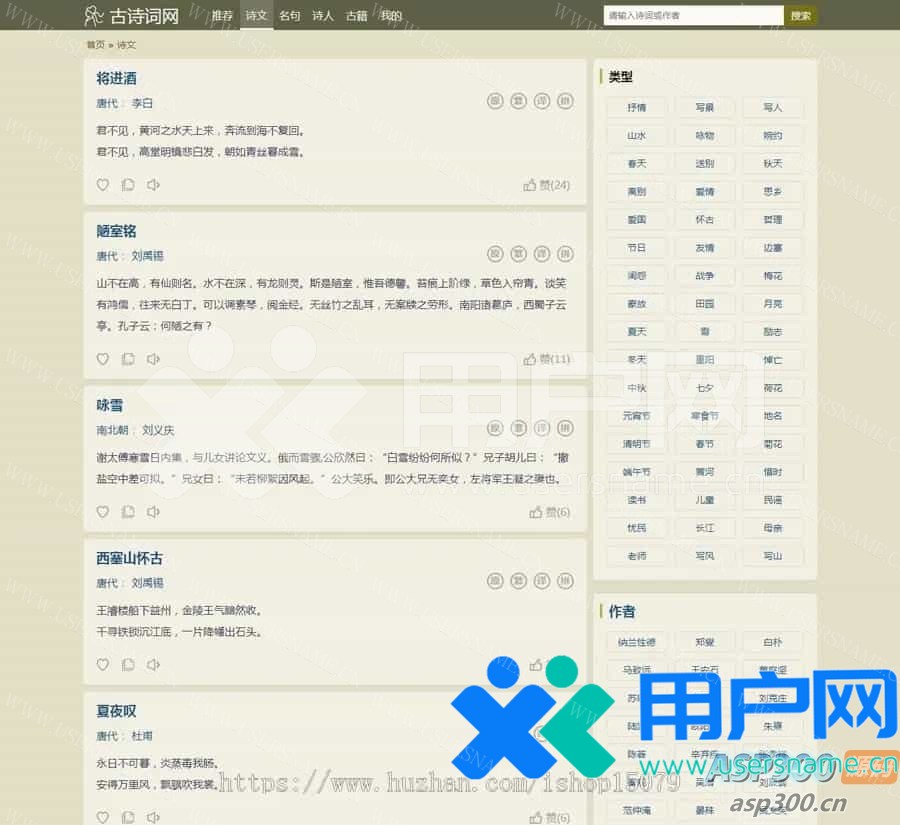Like 将进酒 with the thumbs-up icon

[x=530, y=185]
